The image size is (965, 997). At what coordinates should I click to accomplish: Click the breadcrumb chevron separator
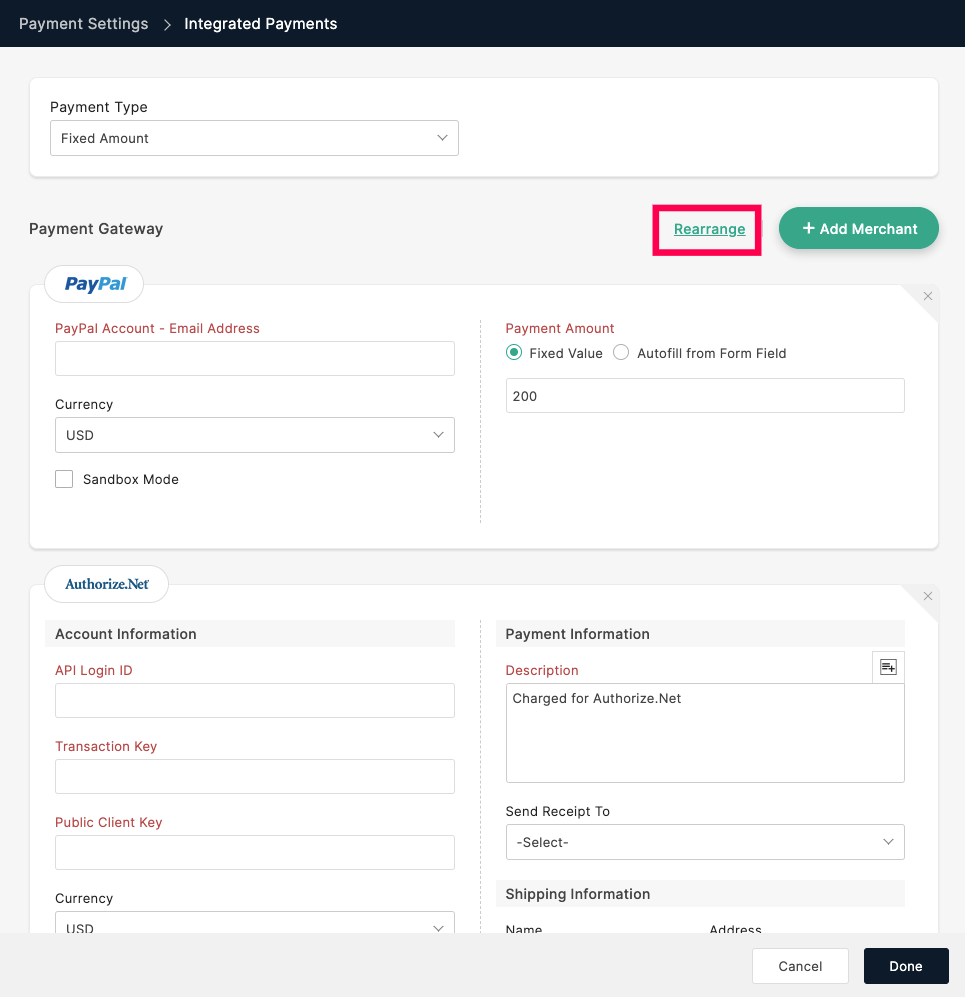[167, 24]
